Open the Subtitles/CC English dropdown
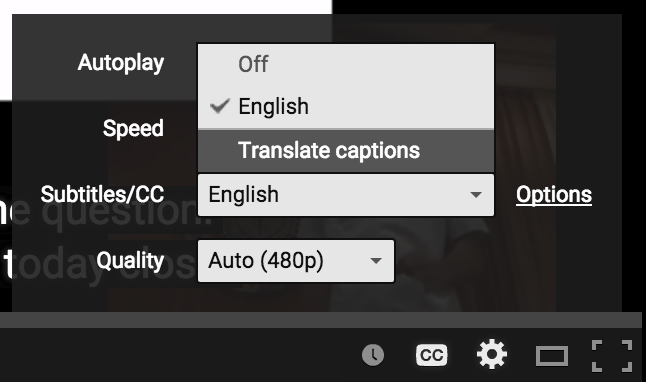The image size is (646, 382). [x=346, y=195]
